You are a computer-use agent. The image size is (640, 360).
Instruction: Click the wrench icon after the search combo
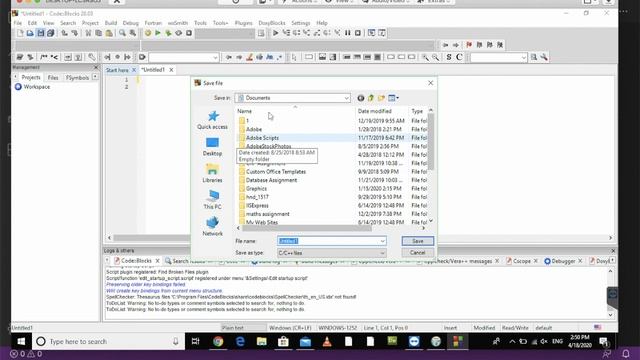click(544, 57)
